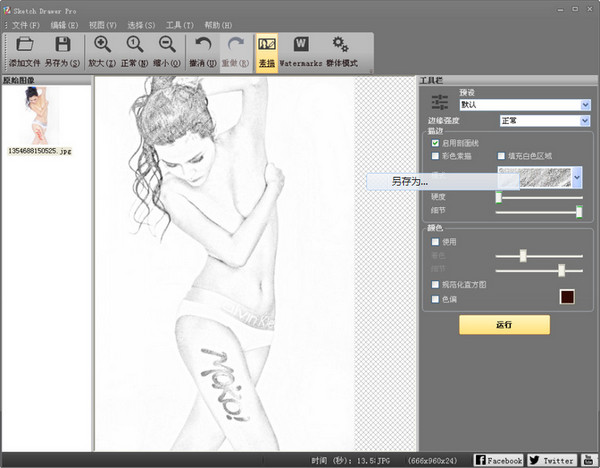Toggle the 启用割围线 checkbox

(435, 143)
